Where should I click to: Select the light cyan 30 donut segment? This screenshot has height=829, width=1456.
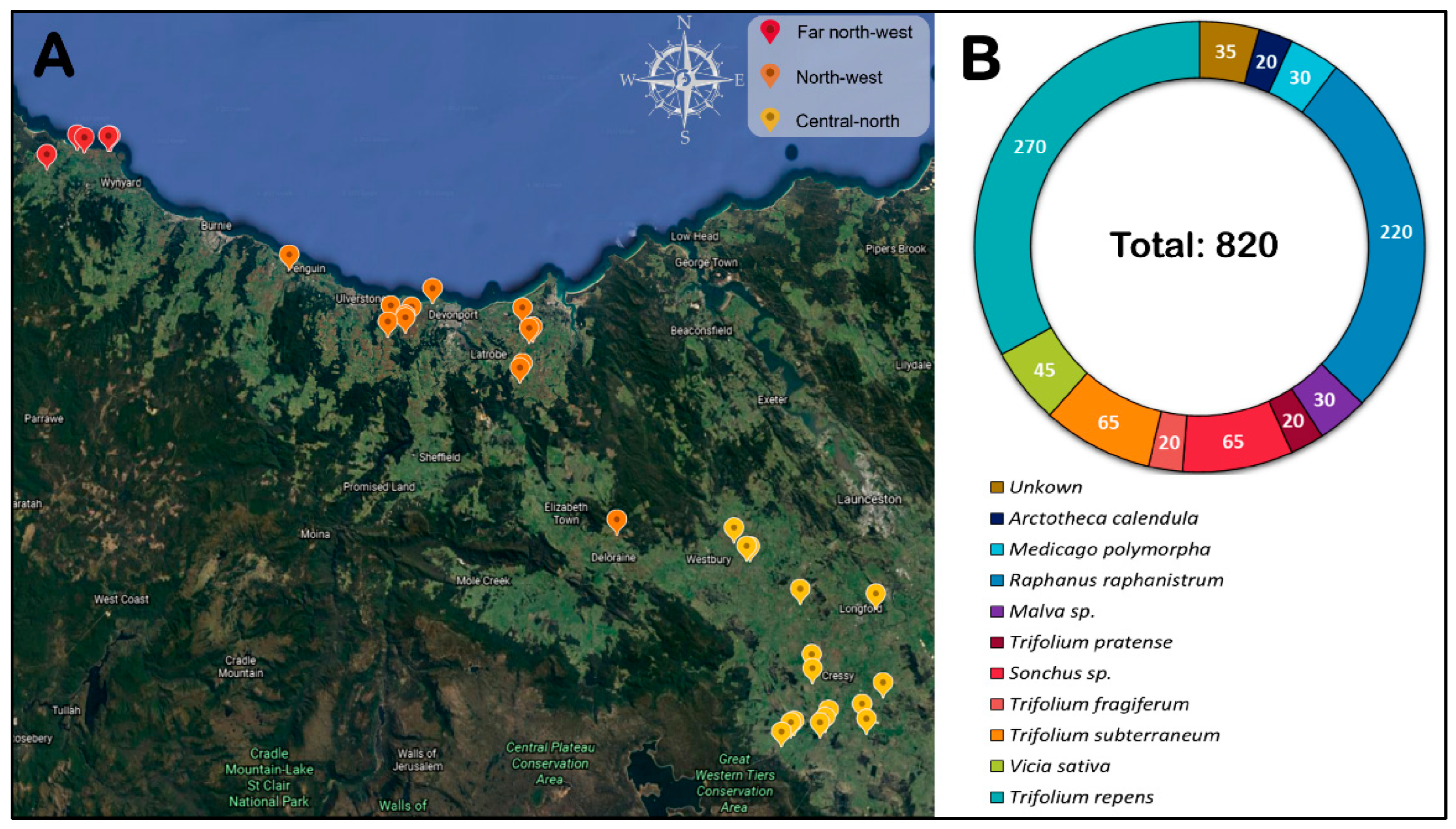(1300, 78)
